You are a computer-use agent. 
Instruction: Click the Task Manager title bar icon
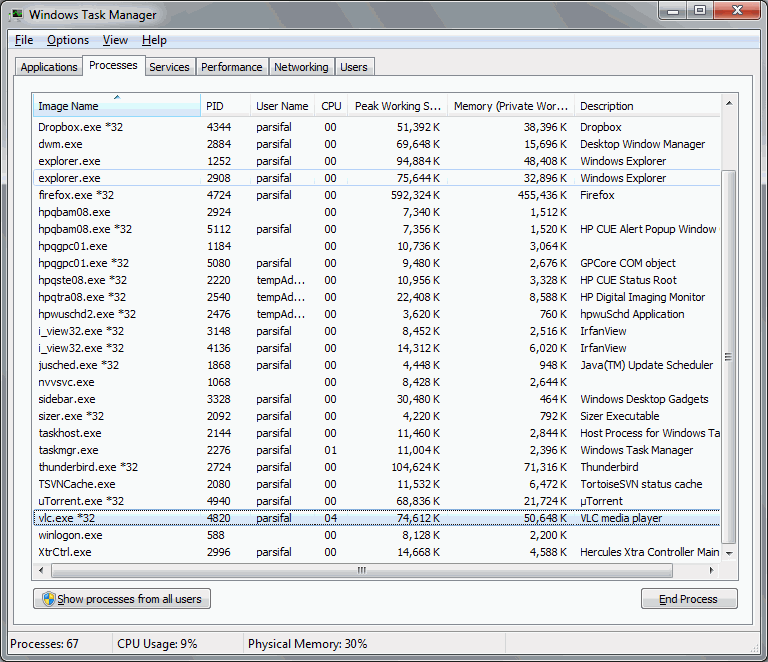[16, 14]
